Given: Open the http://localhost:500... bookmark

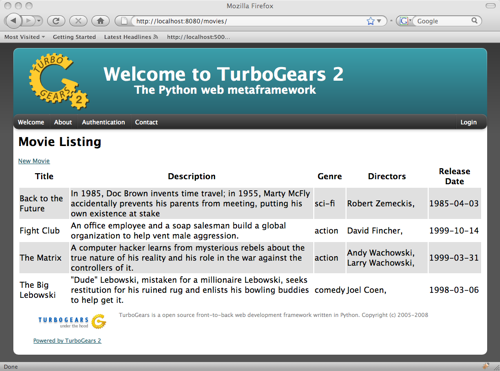Looking at the screenshot, I should click(x=198, y=37).
